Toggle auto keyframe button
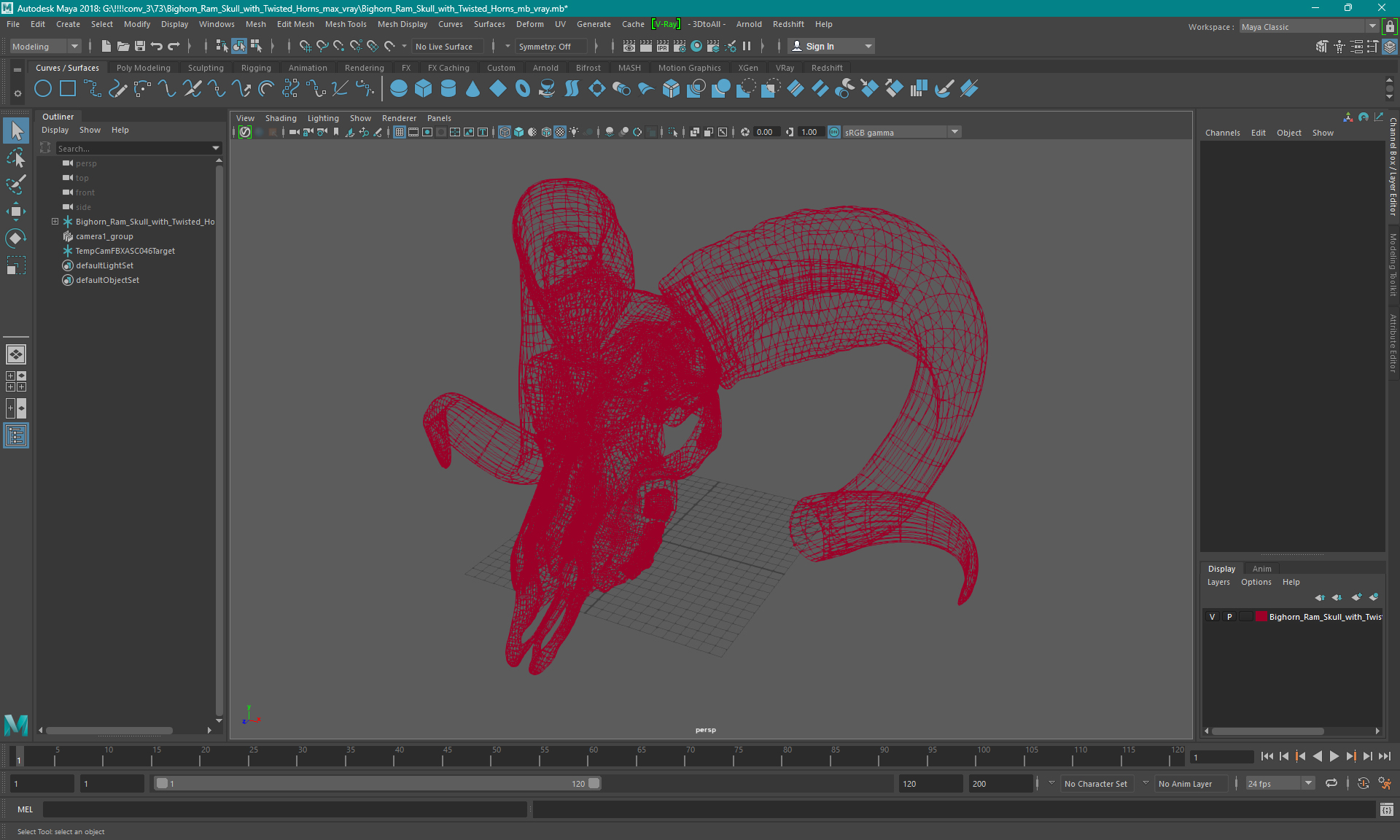The width and height of the screenshot is (1400, 840). click(1363, 783)
